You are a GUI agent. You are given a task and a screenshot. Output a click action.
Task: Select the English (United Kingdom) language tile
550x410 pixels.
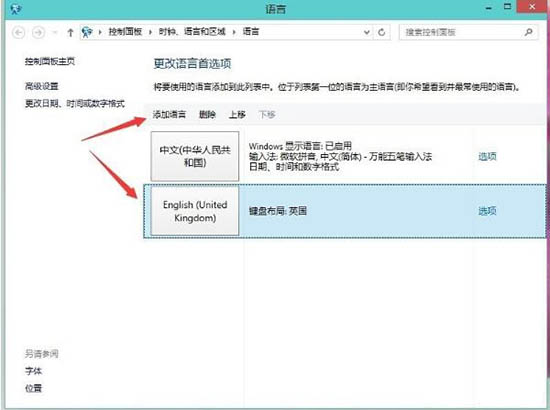click(x=195, y=211)
